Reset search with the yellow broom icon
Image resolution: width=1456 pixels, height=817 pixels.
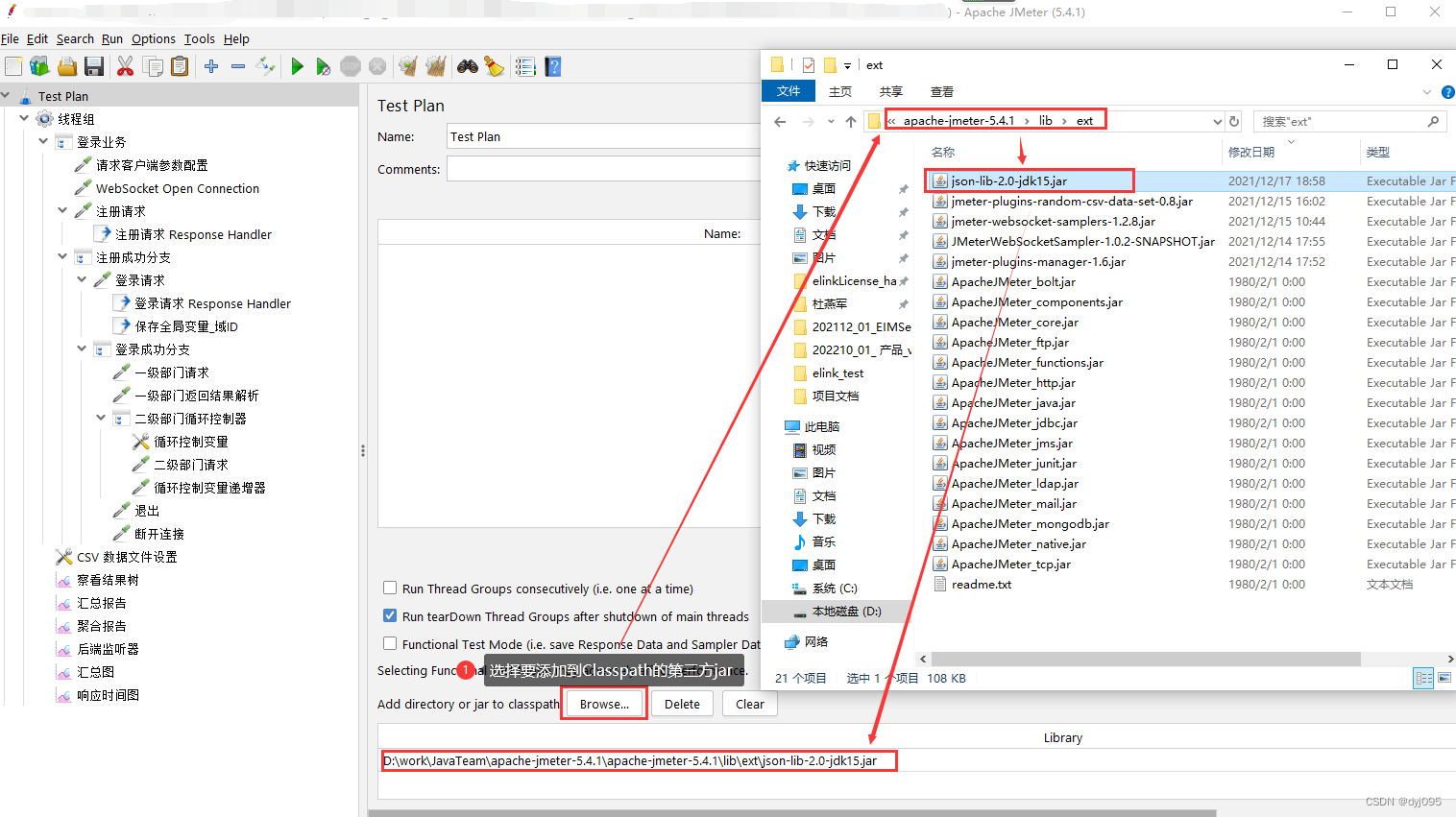495,66
